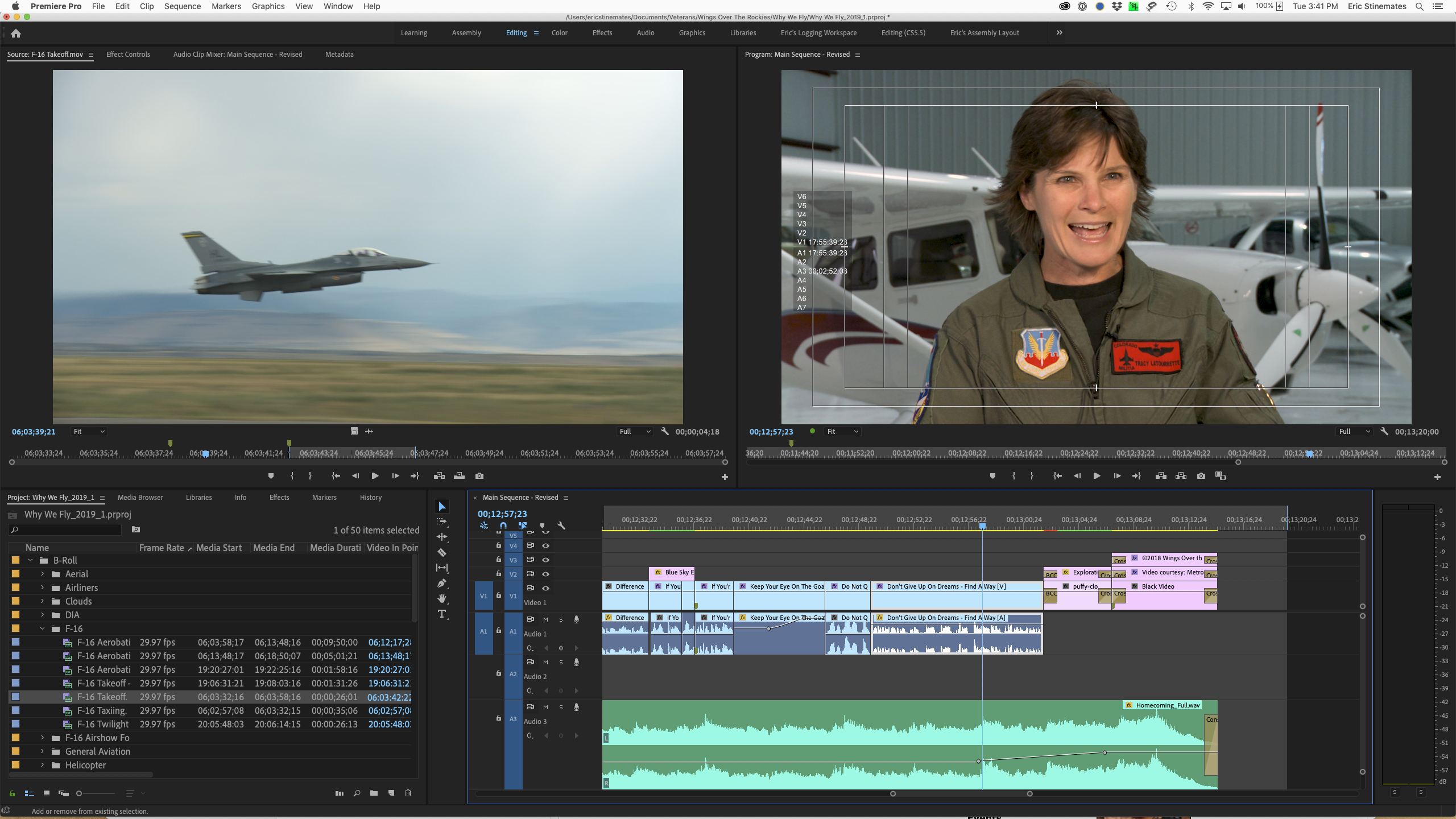Viewport: 1456px width, 819px height.
Task: Expand the Helicopter bin
Action: coord(42,765)
